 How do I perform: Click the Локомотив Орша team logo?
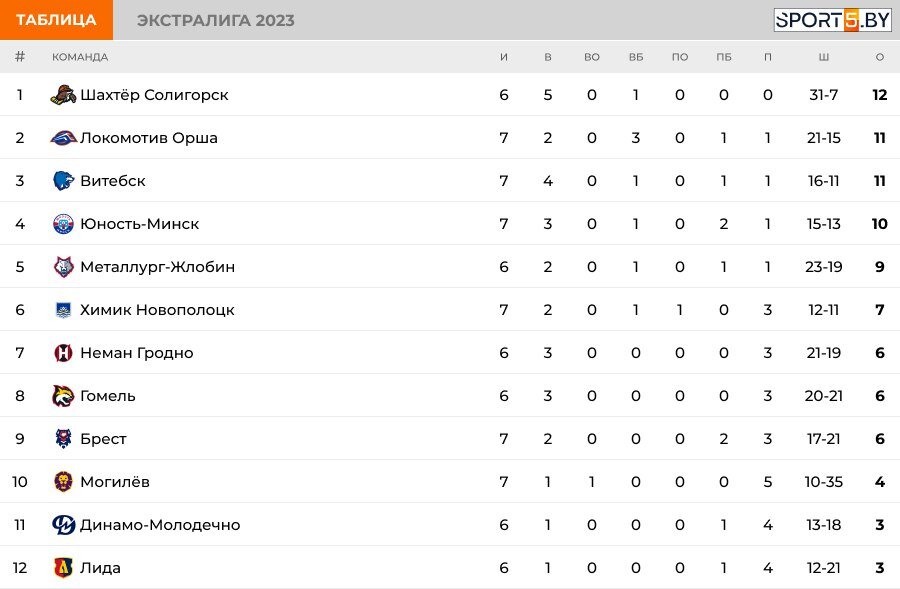(x=63, y=138)
